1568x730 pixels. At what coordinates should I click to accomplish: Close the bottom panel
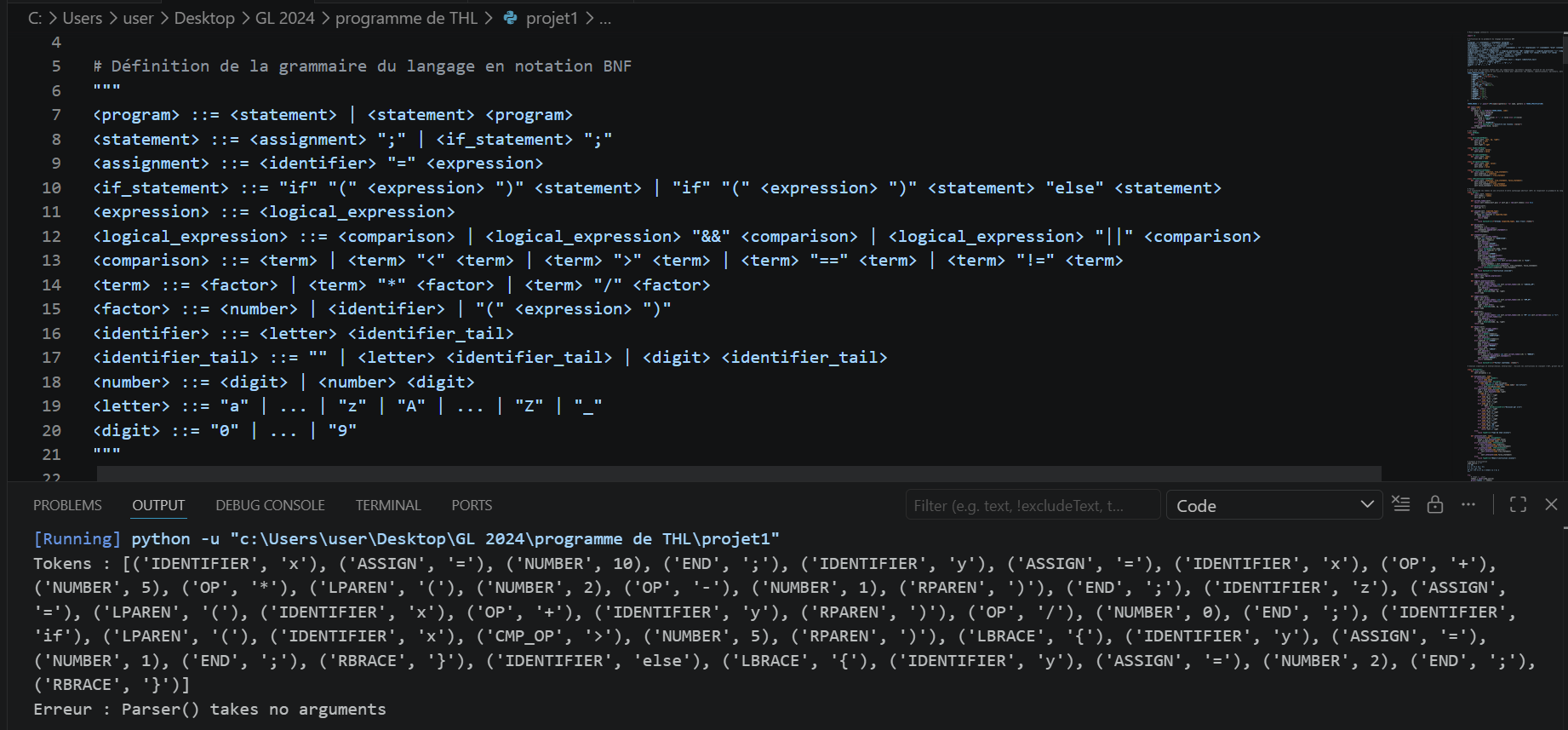1551,504
